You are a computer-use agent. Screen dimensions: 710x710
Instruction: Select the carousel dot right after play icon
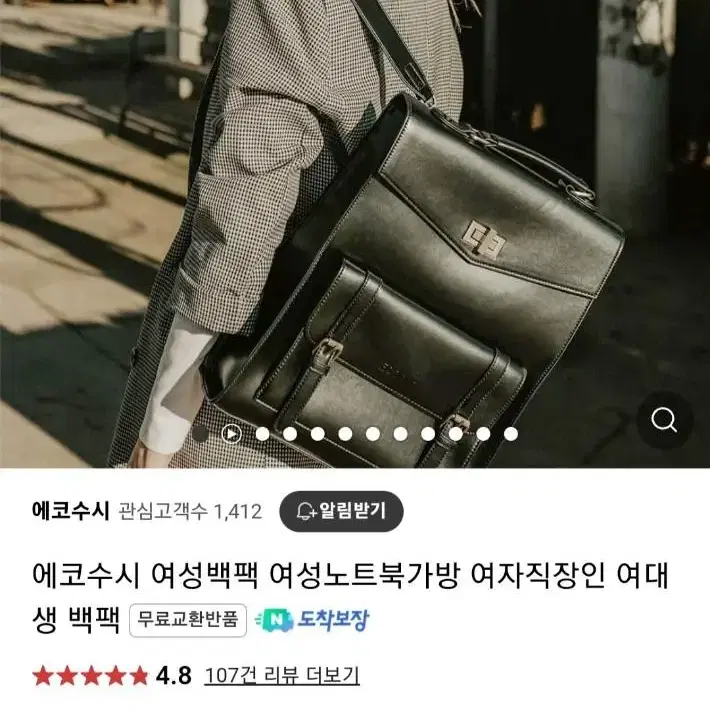pos(263,434)
